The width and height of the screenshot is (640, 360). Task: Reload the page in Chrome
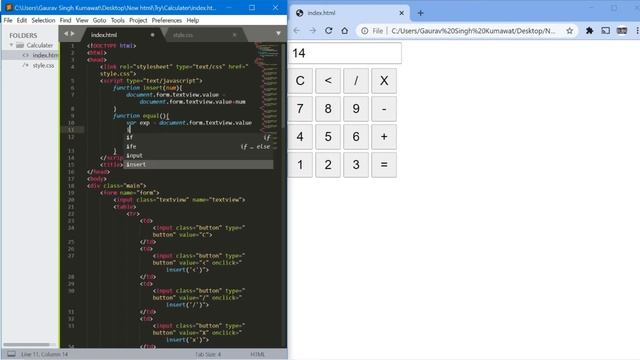click(x=329, y=31)
